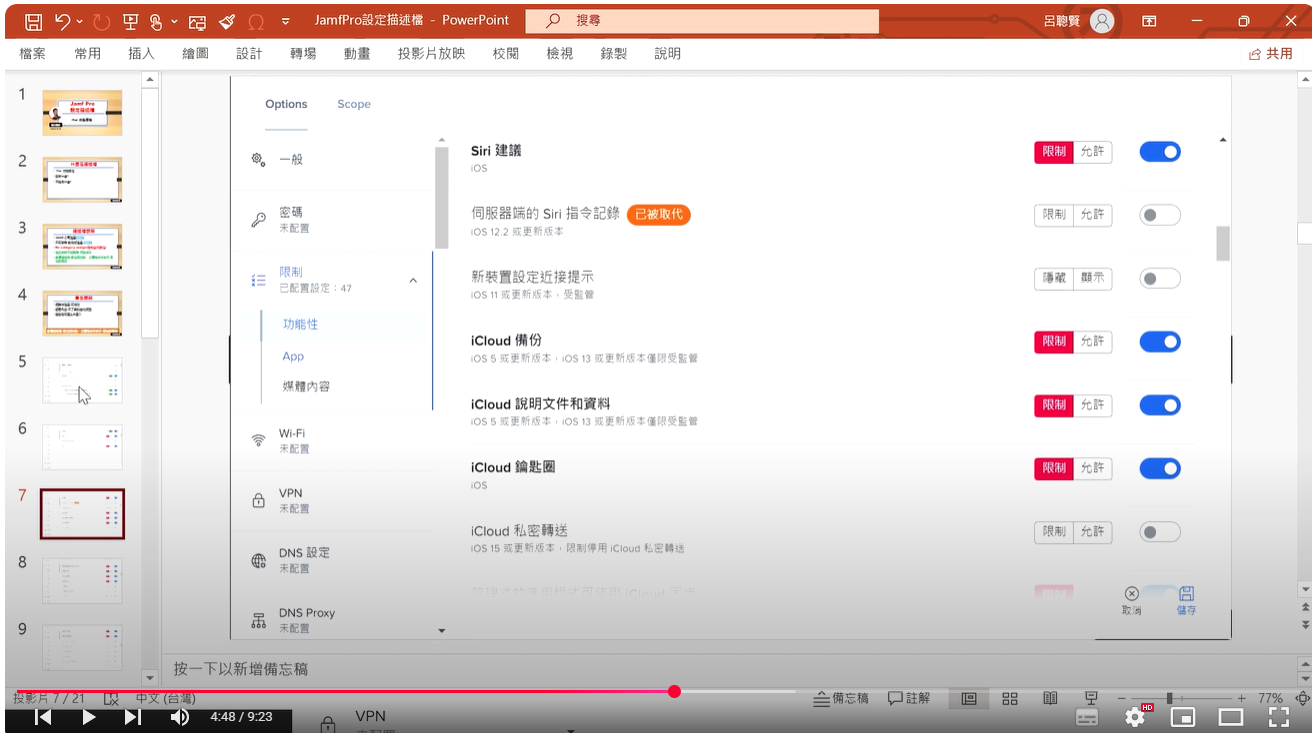
Task: Select slide 5 thumbnail
Action: [82, 381]
